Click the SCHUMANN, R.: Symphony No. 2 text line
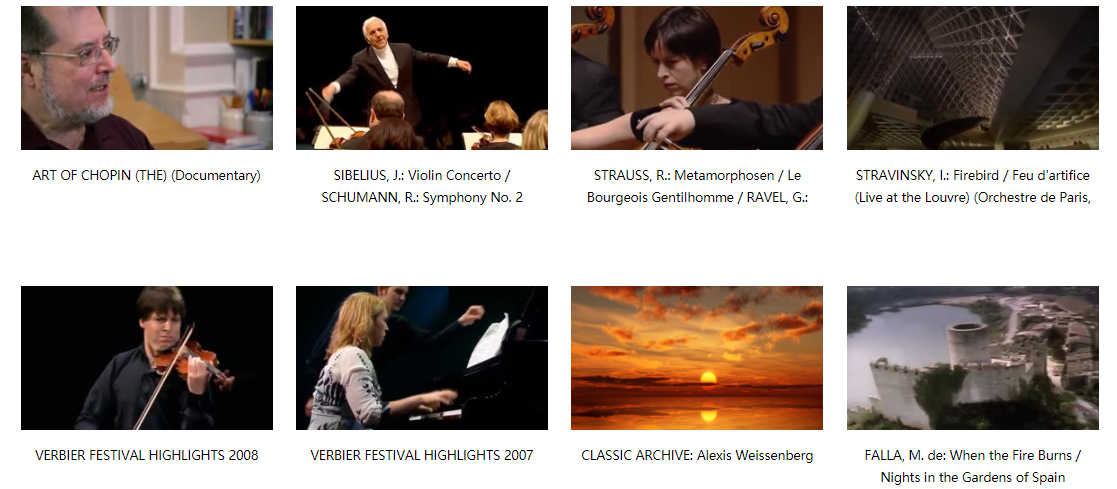The image size is (1117, 489). point(422,197)
